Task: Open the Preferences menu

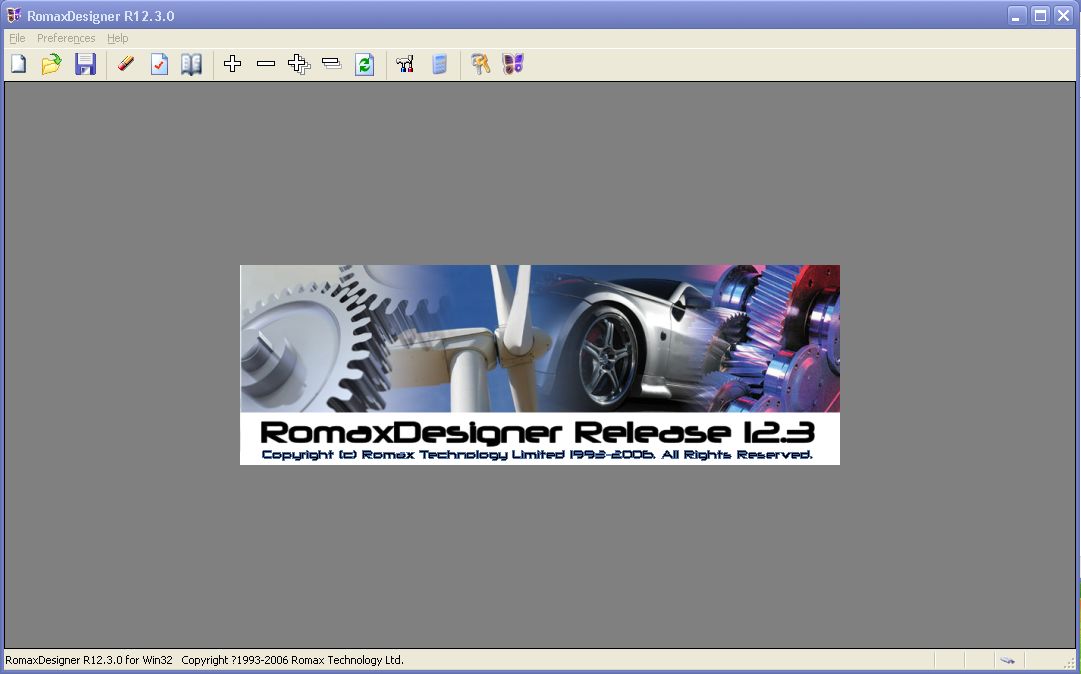Action: point(66,38)
